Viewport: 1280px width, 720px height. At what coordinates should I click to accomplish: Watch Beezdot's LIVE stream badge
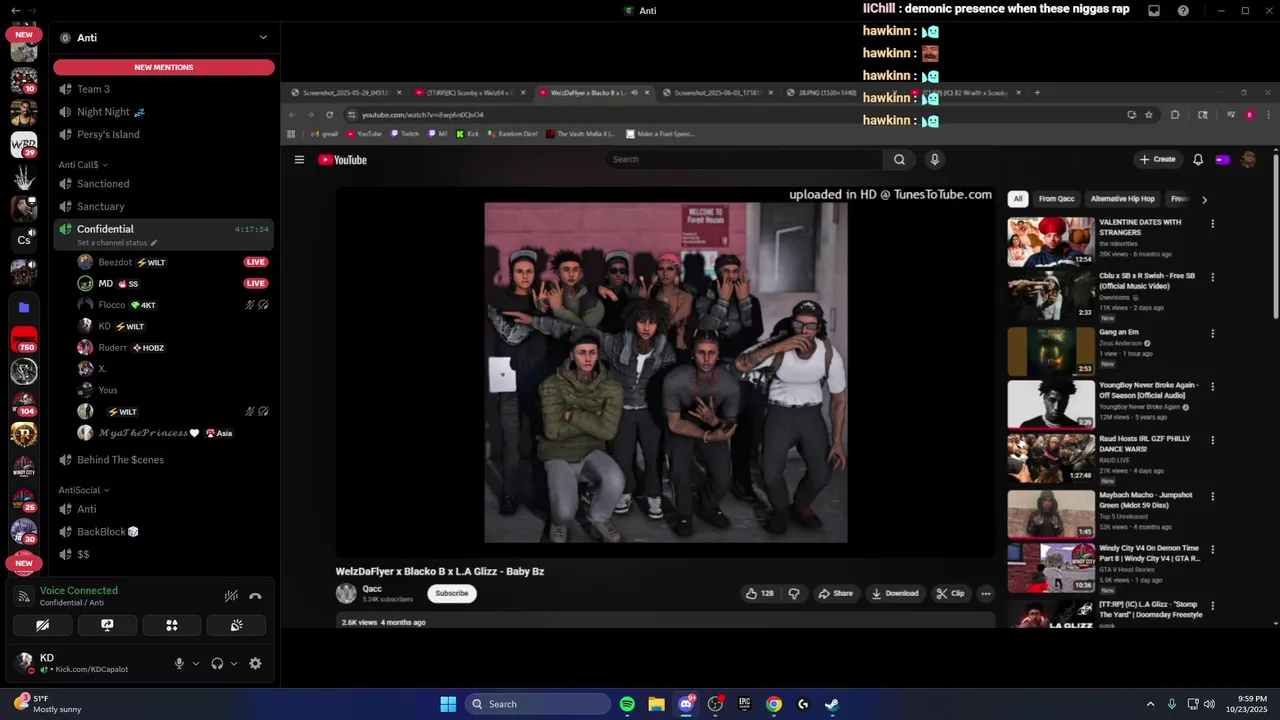(256, 262)
